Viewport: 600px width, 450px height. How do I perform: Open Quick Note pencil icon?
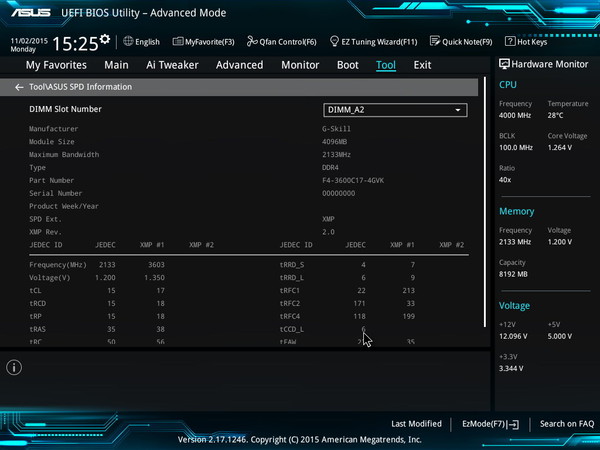click(x=435, y=41)
